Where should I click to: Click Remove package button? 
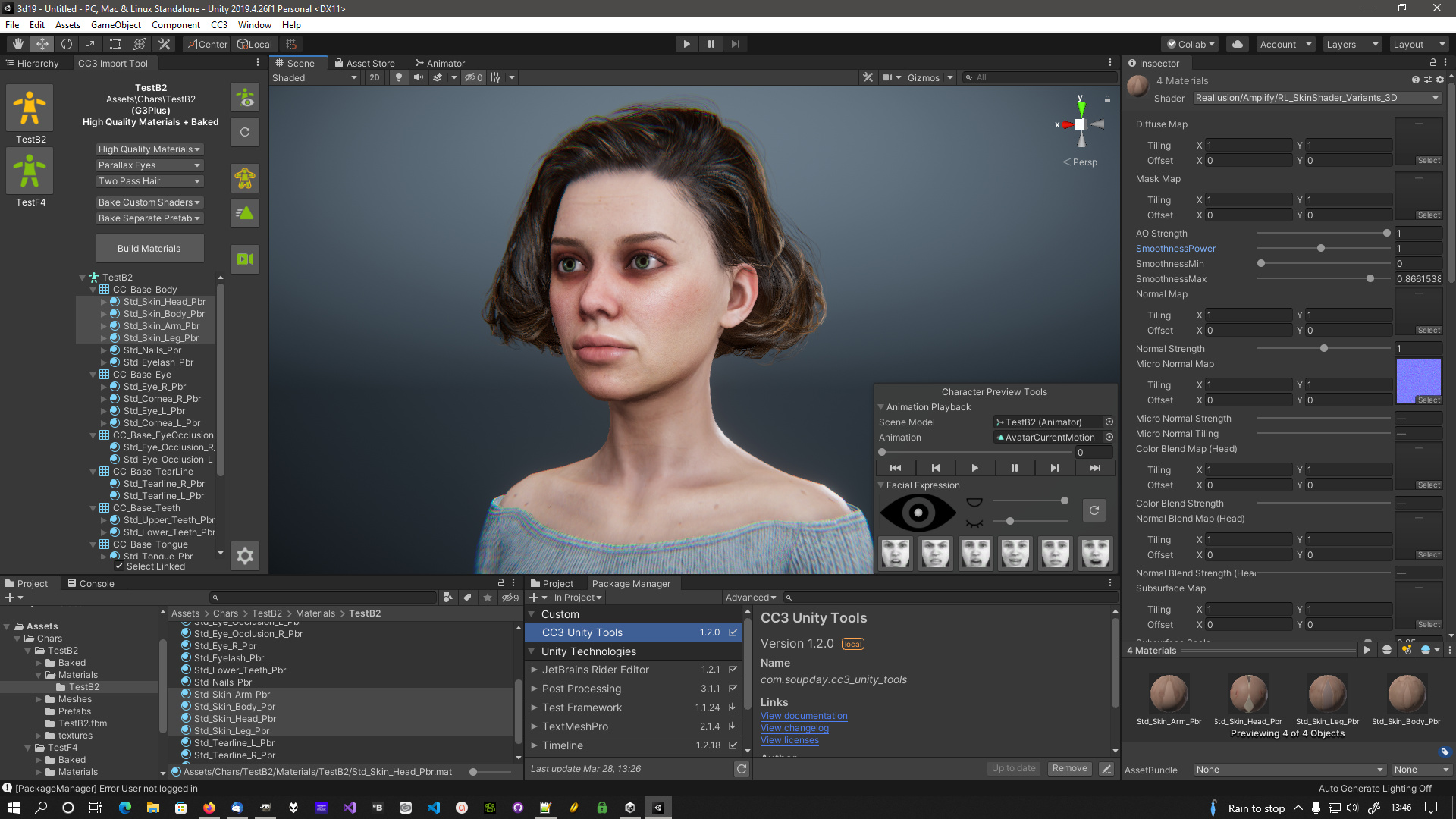(1070, 768)
